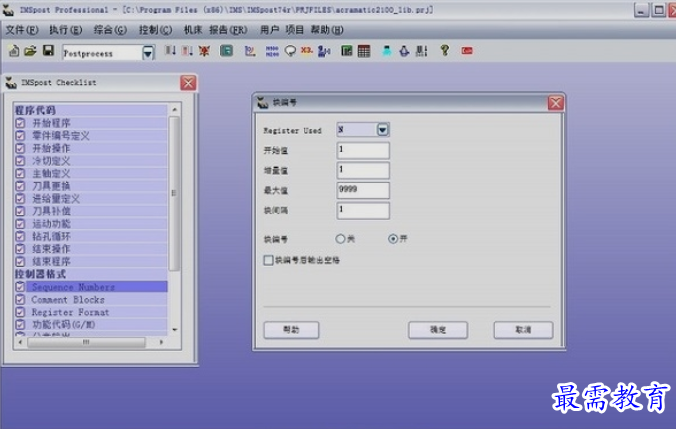Image resolution: width=676 pixels, height=429 pixels.
Task: Click the save floppy disk icon
Action: [47, 51]
